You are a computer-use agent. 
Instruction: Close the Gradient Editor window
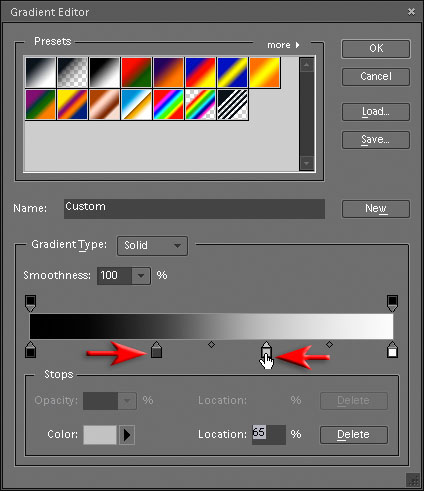click(x=411, y=12)
